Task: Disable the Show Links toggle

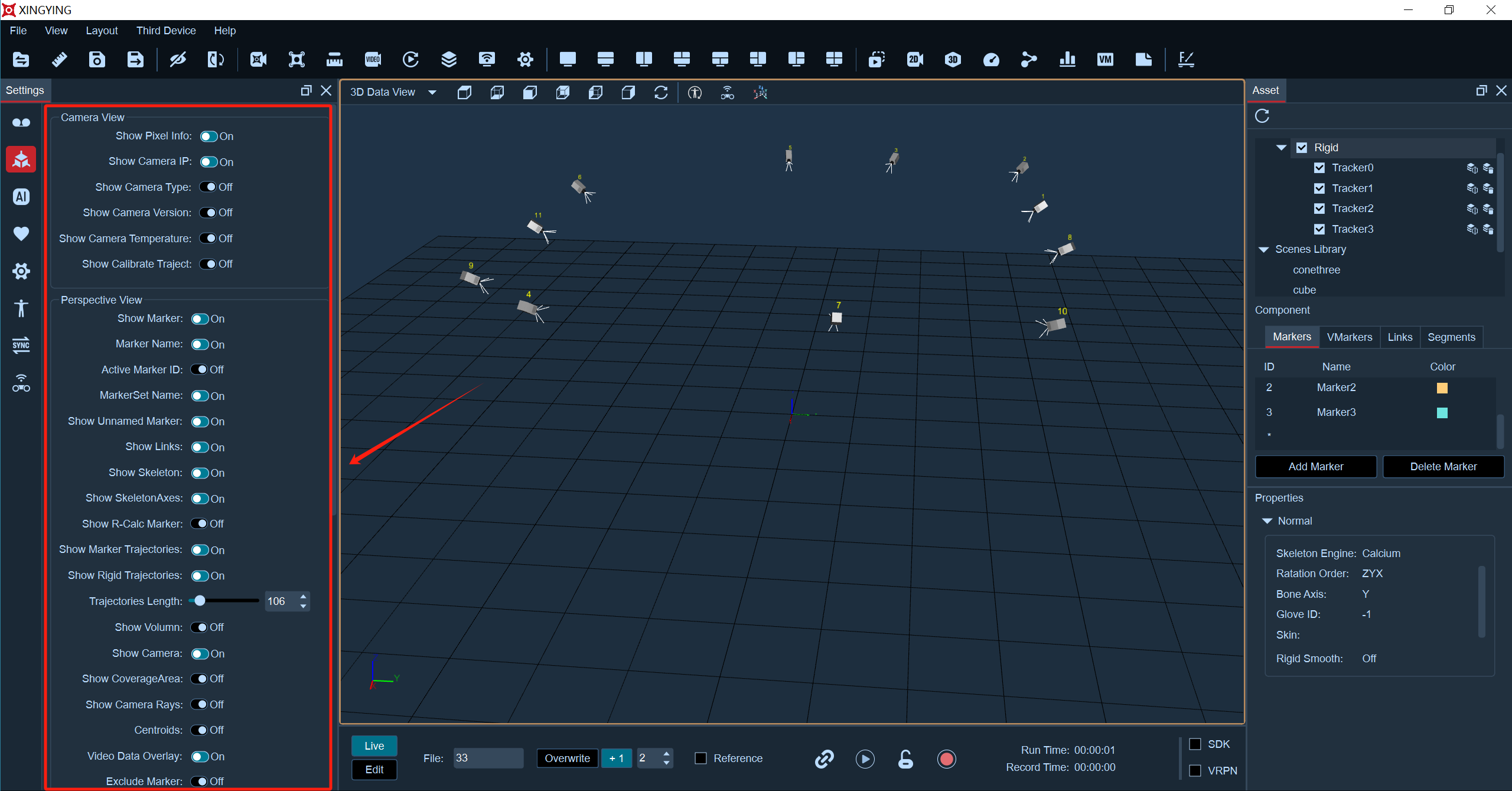Action: coord(200,447)
